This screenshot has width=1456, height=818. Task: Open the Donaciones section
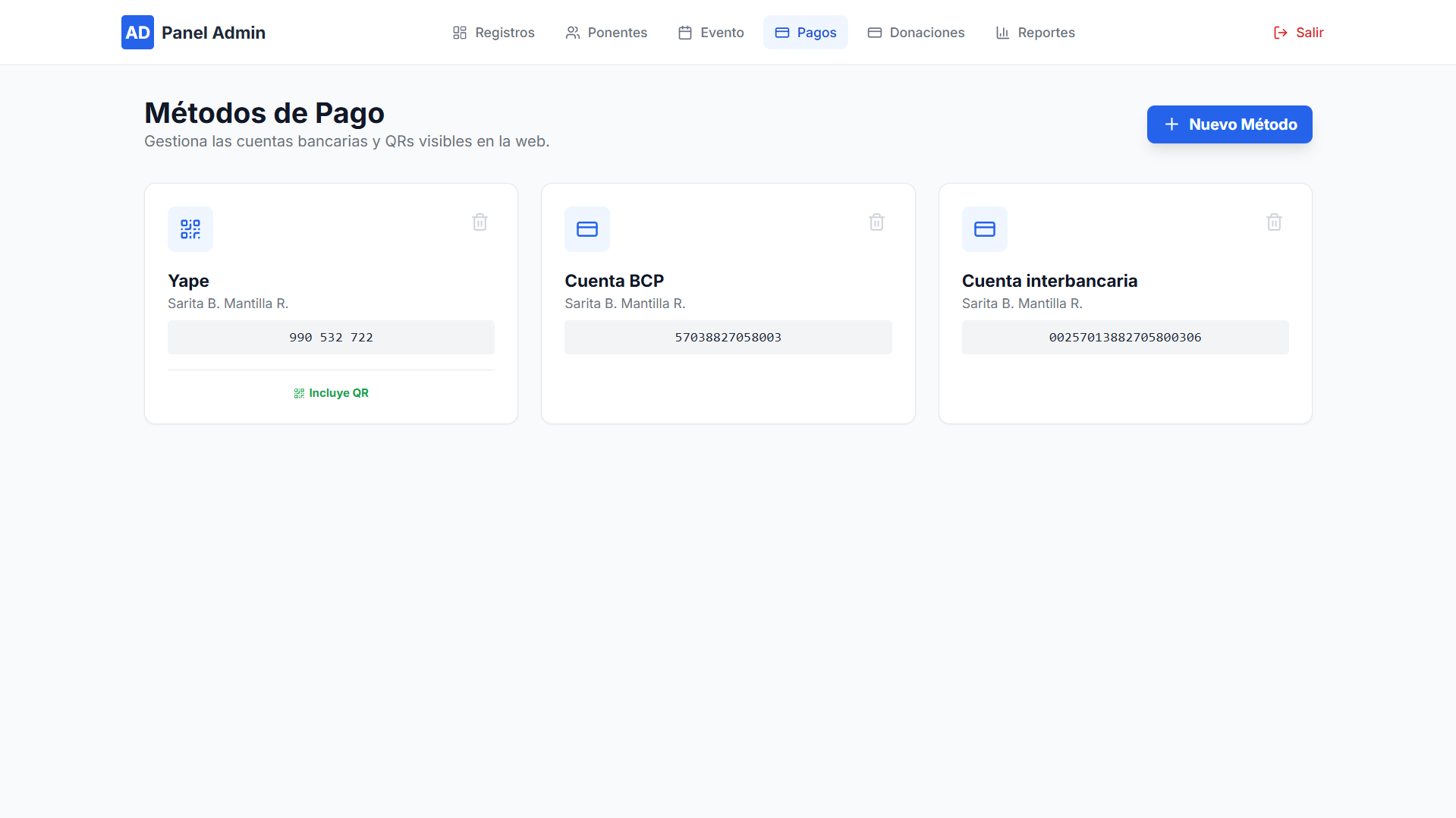(916, 33)
